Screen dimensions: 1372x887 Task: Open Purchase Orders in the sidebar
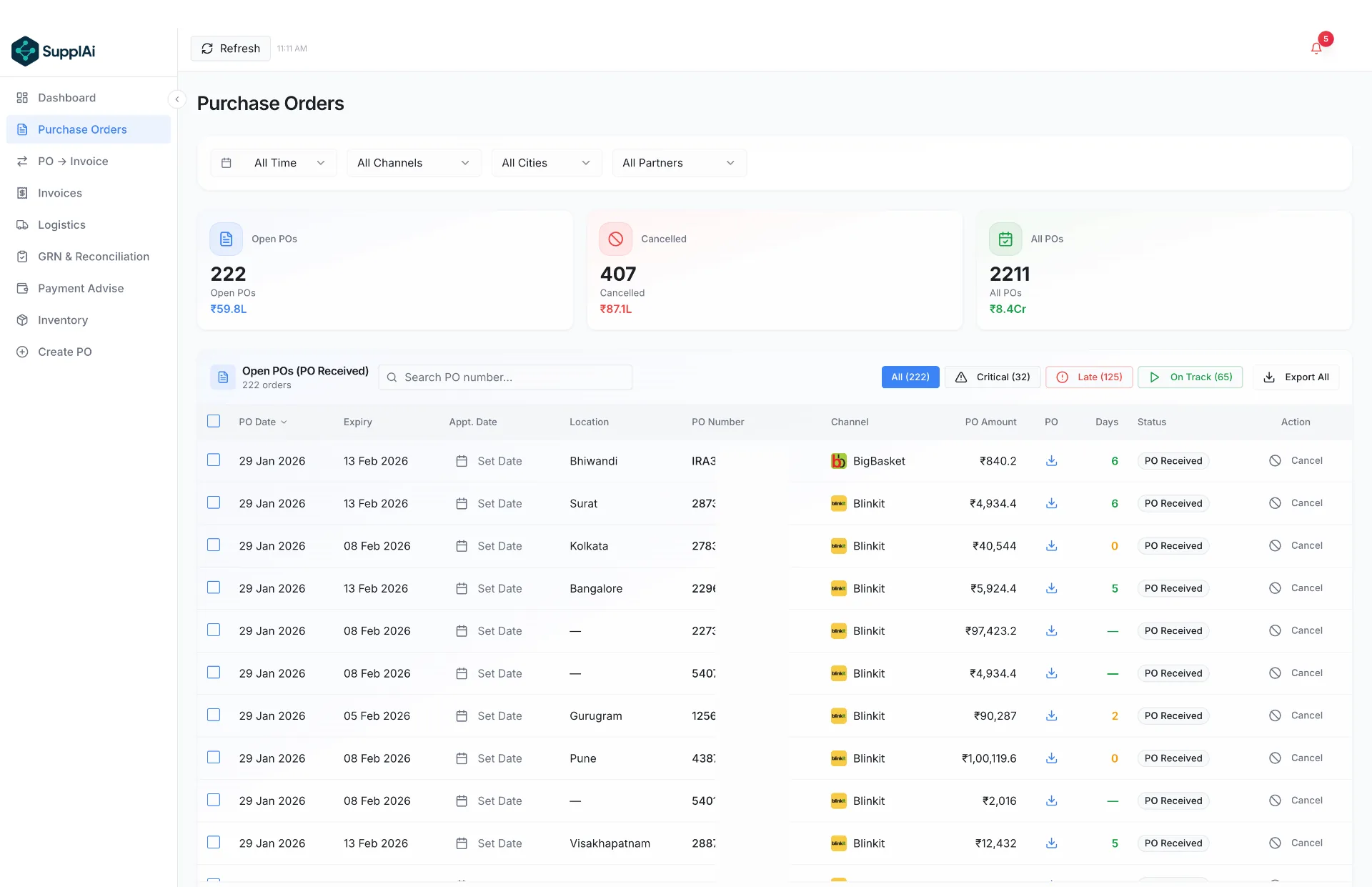(89, 129)
